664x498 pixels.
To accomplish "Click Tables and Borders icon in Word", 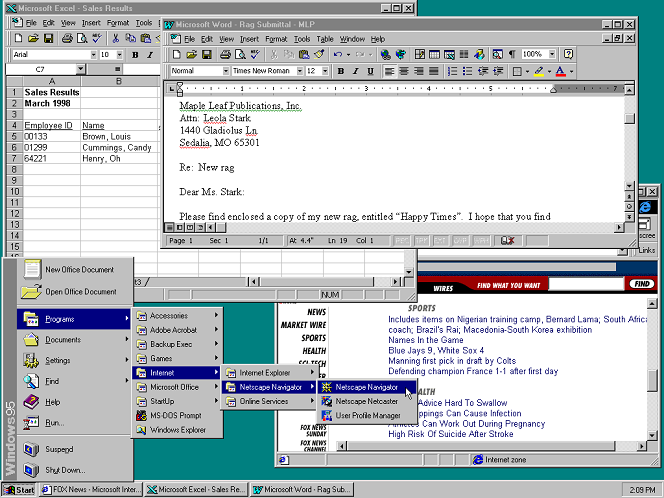I will click(420, 54).
